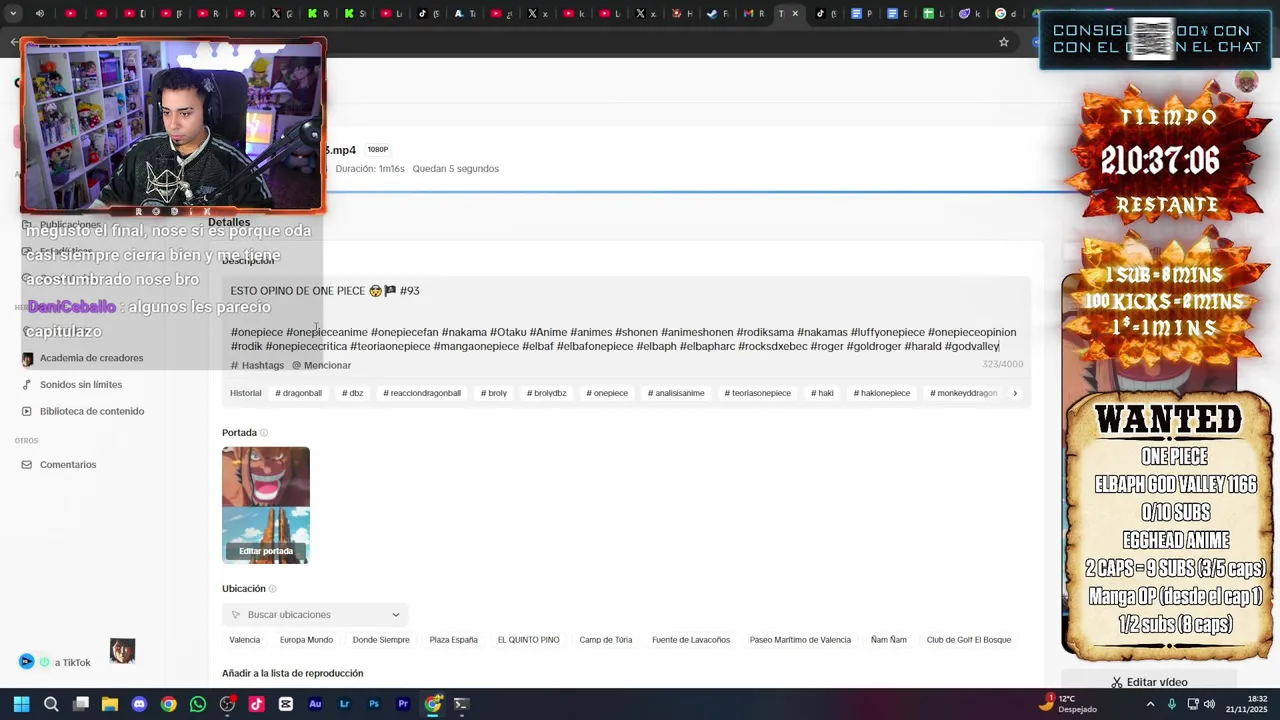1280x720 pixels.
Task: Launch Adobe Premiere Pro from the taskbar
Action: (403, 704)
